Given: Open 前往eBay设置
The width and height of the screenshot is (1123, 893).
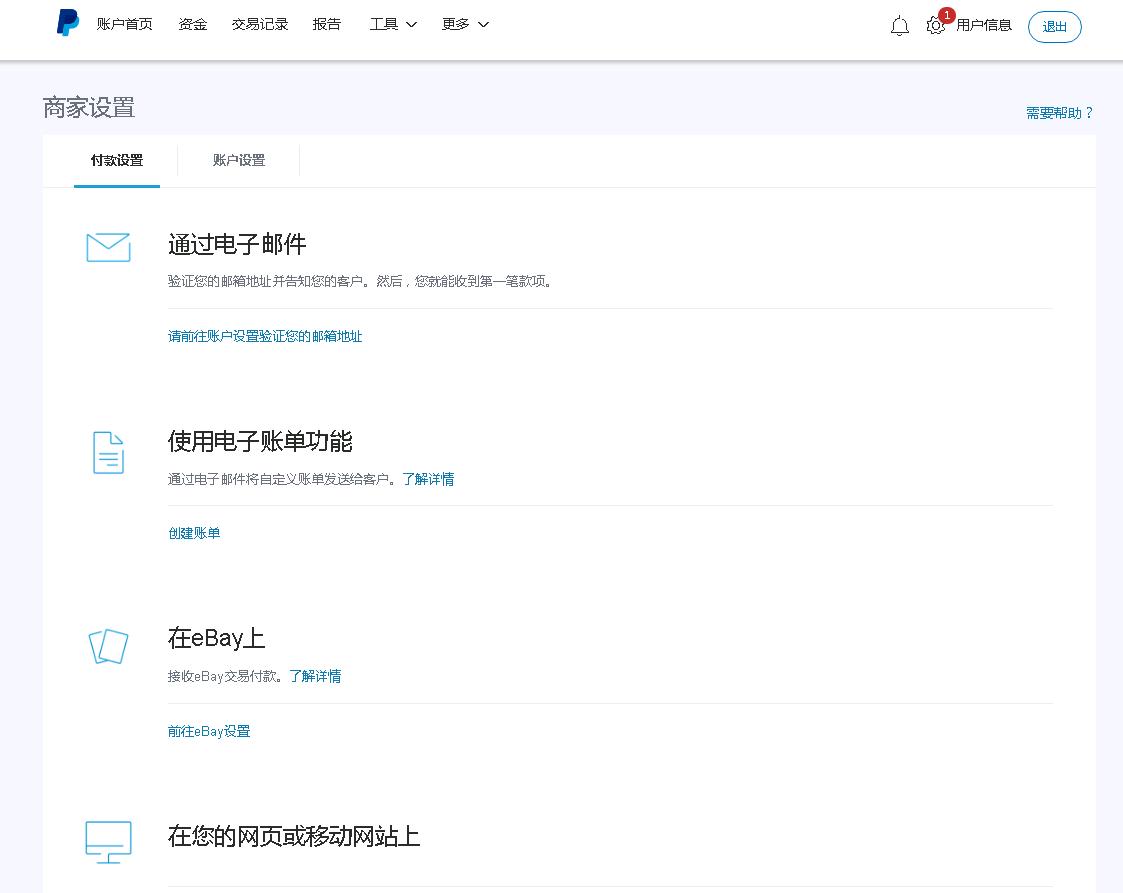Looking at the screenshot, I should (209, 731).
